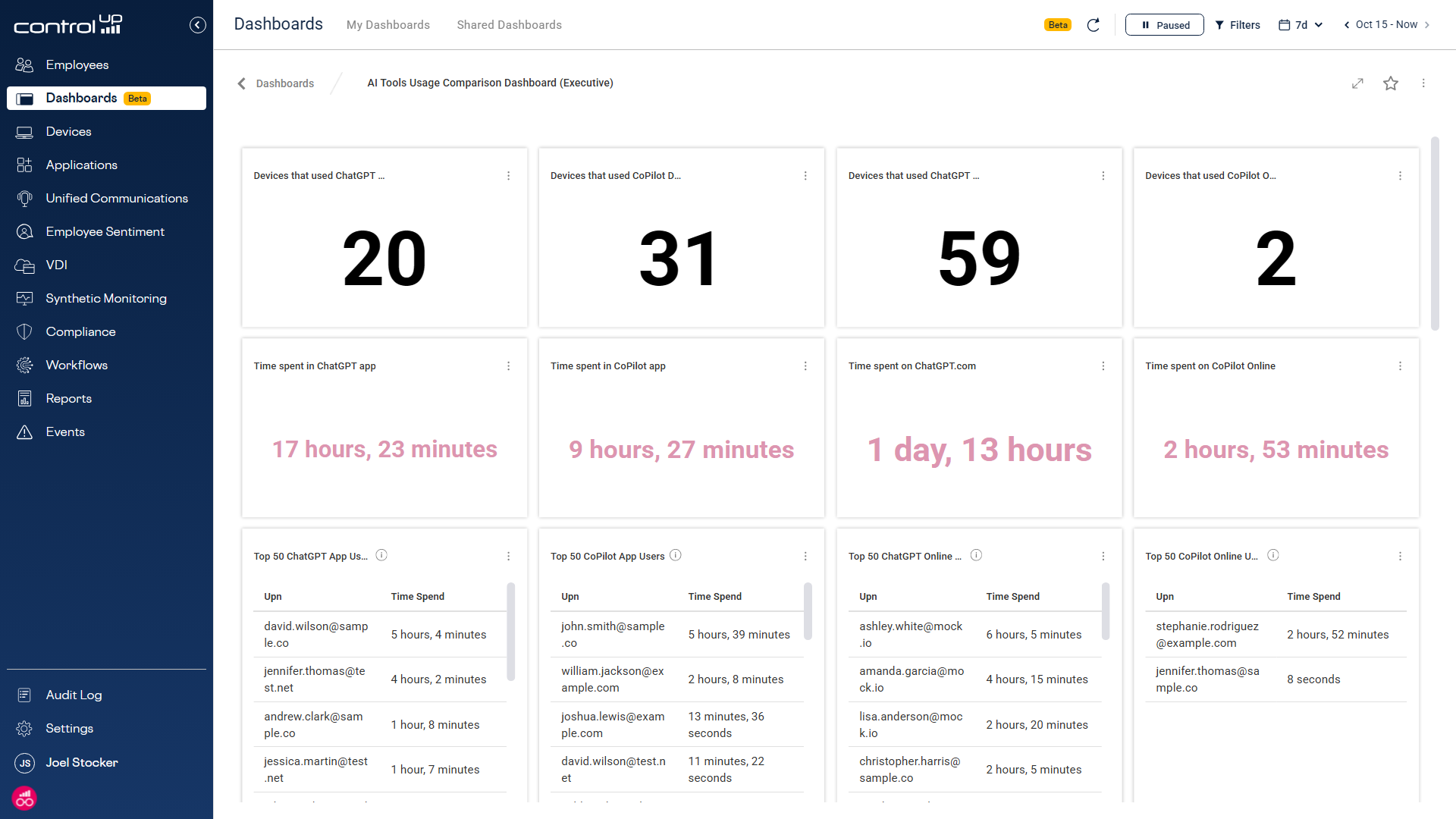Open Synthetic Monitoring section

pyautogui.click(x=106, y=299)
